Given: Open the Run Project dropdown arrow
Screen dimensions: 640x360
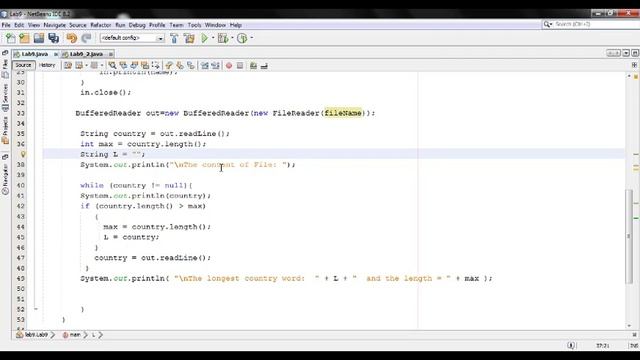Looking at the screenshot, I should pos(213,38).
